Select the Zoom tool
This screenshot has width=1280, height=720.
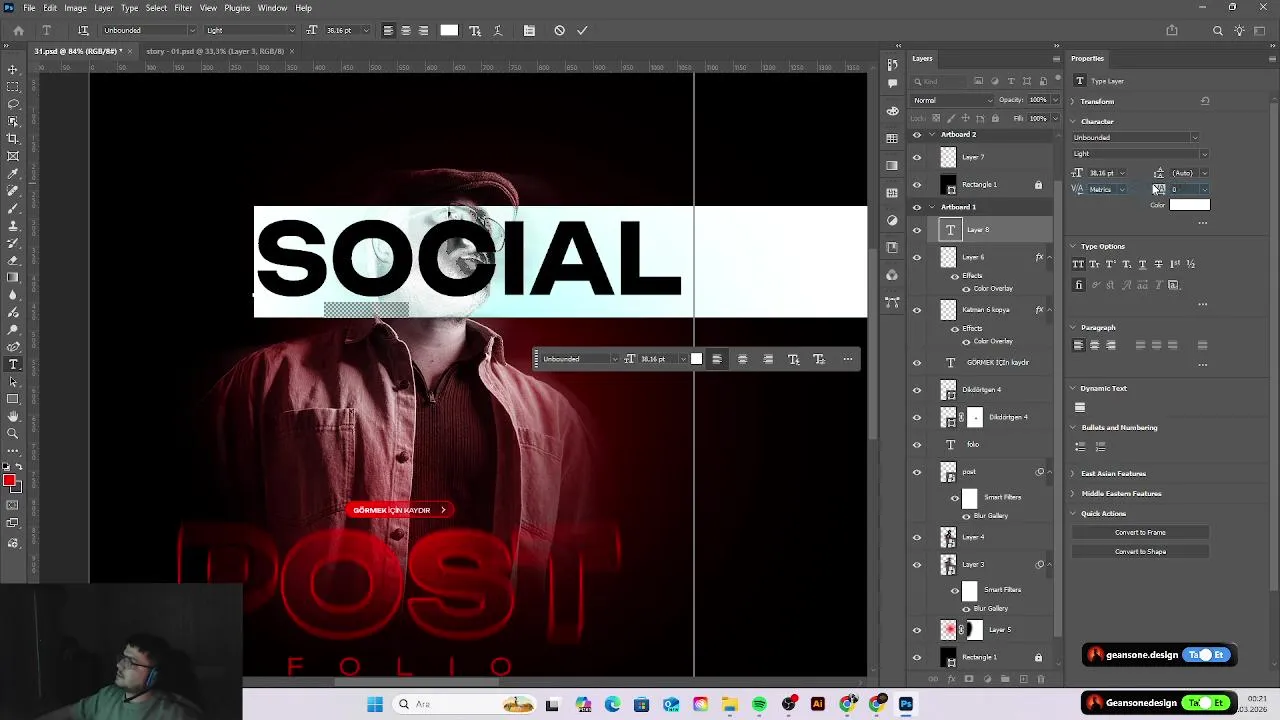(13, 433)
